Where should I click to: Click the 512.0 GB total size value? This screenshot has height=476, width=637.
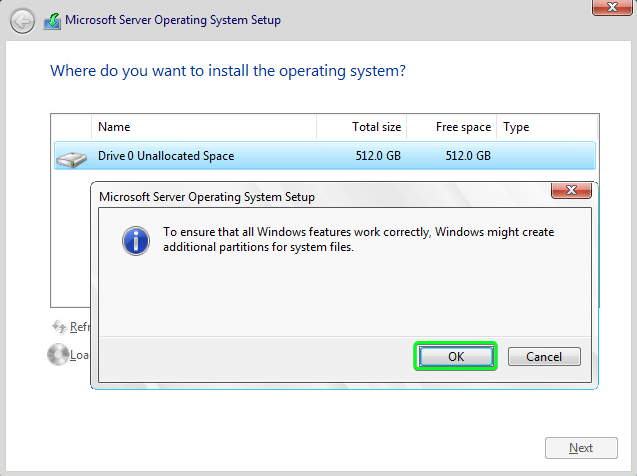click(x=378, y=156)
